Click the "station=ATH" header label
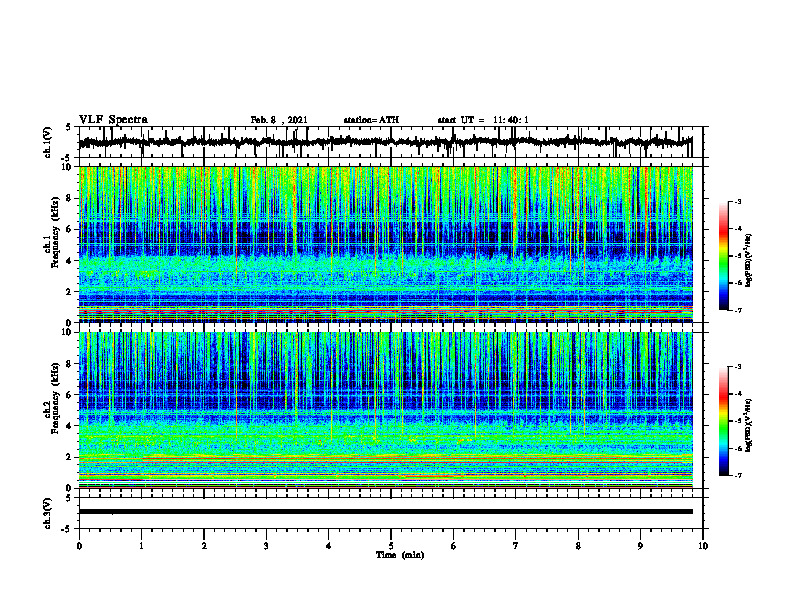The height and width of the screenshot is (612, 792). point(371,120)
